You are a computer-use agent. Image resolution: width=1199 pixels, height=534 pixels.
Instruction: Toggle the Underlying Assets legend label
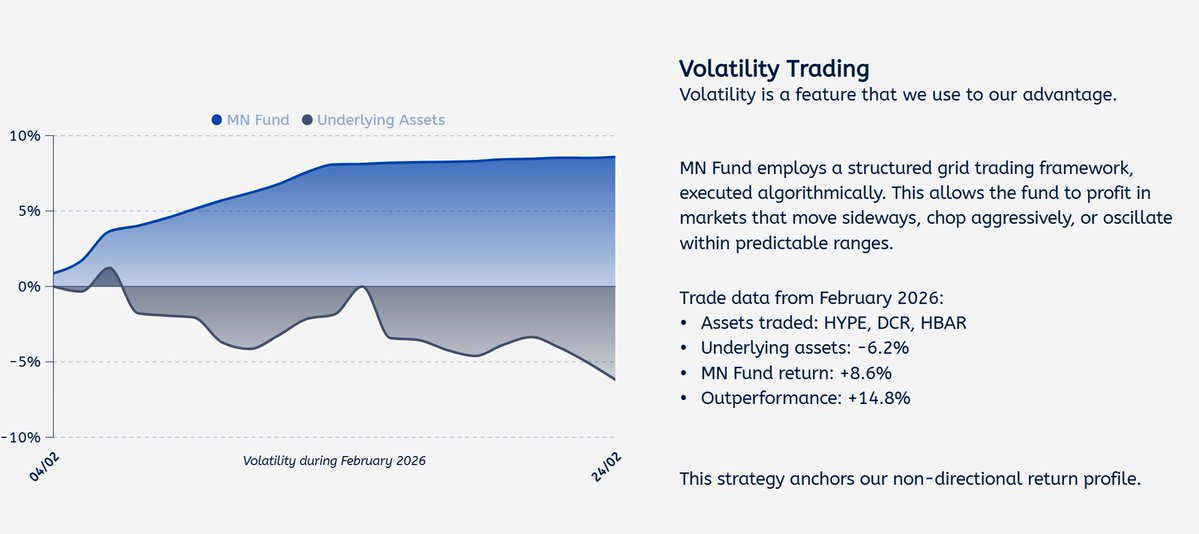(x=381, y=120)
